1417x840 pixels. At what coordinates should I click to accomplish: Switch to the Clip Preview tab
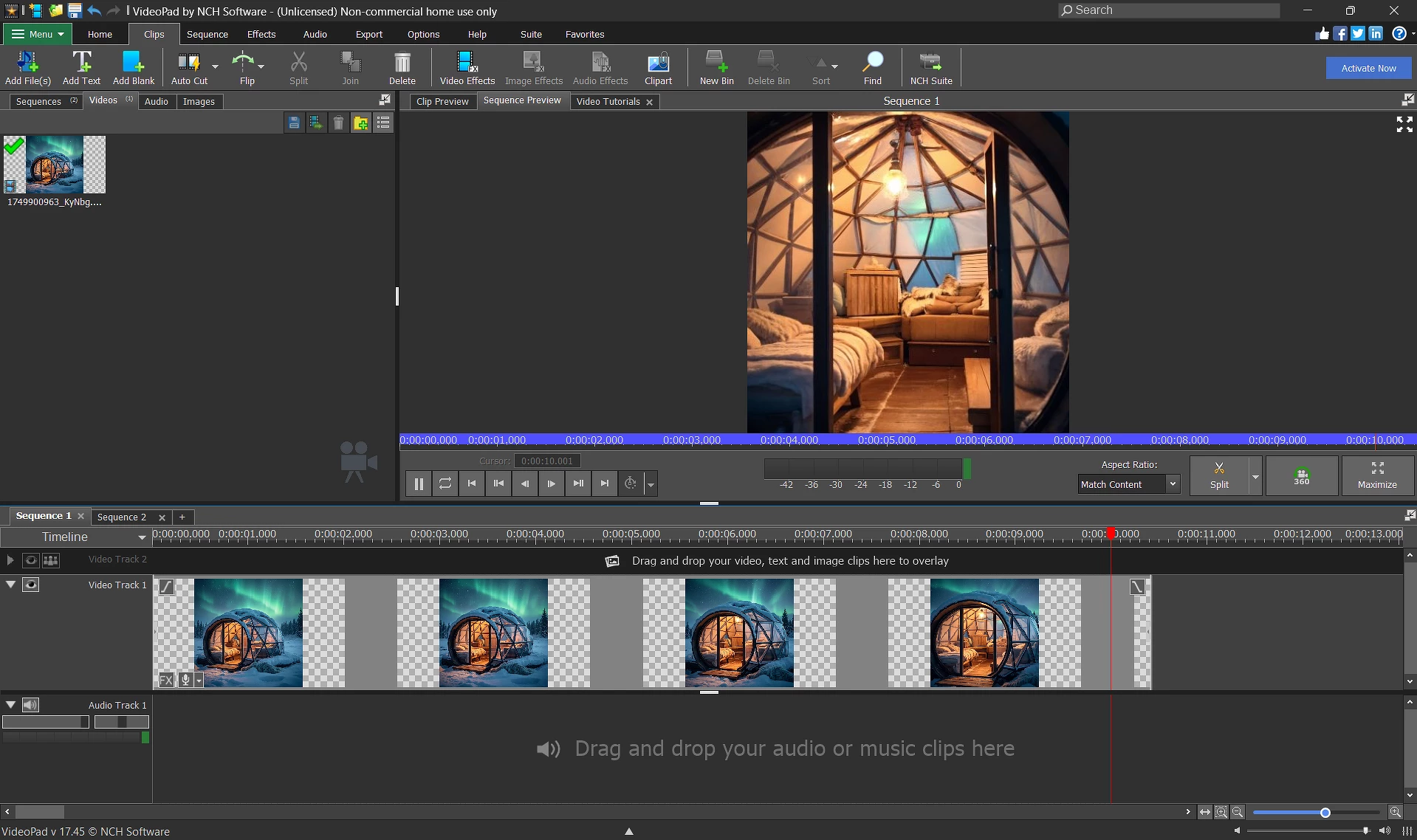tap(442, 101)
